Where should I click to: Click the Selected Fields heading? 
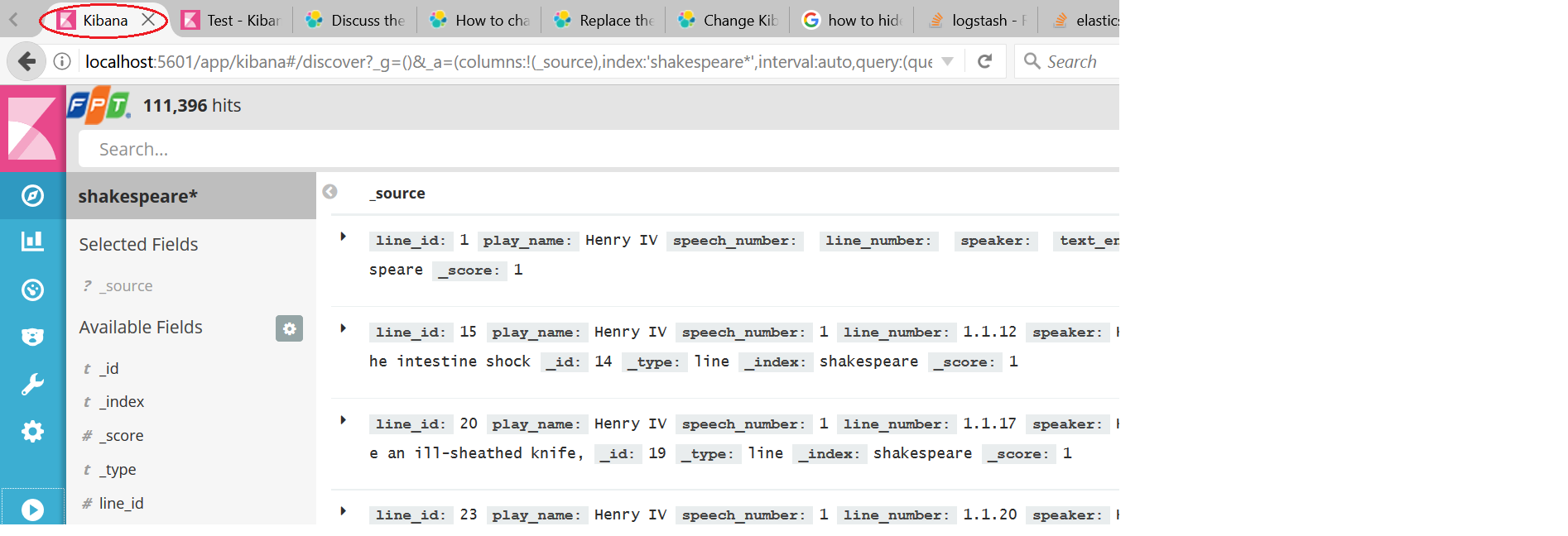[138, 245]
